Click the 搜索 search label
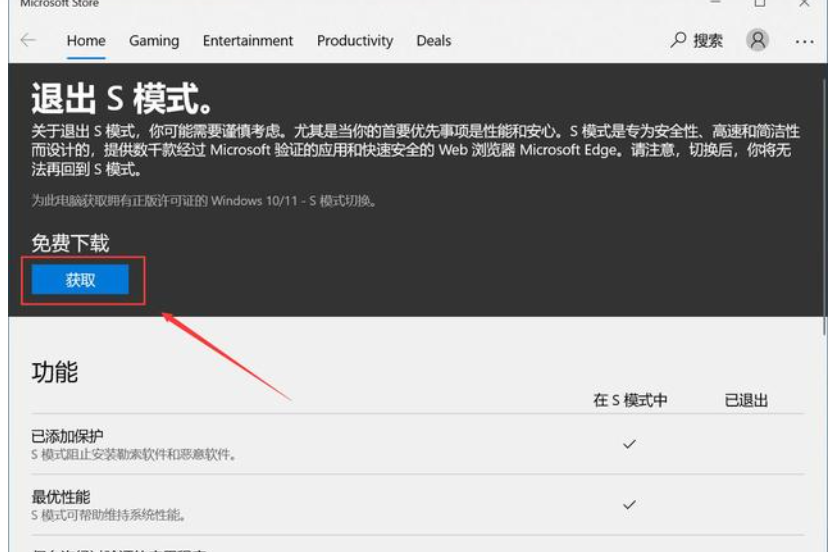This screenshot has height=552, width=828. point(708,41)
